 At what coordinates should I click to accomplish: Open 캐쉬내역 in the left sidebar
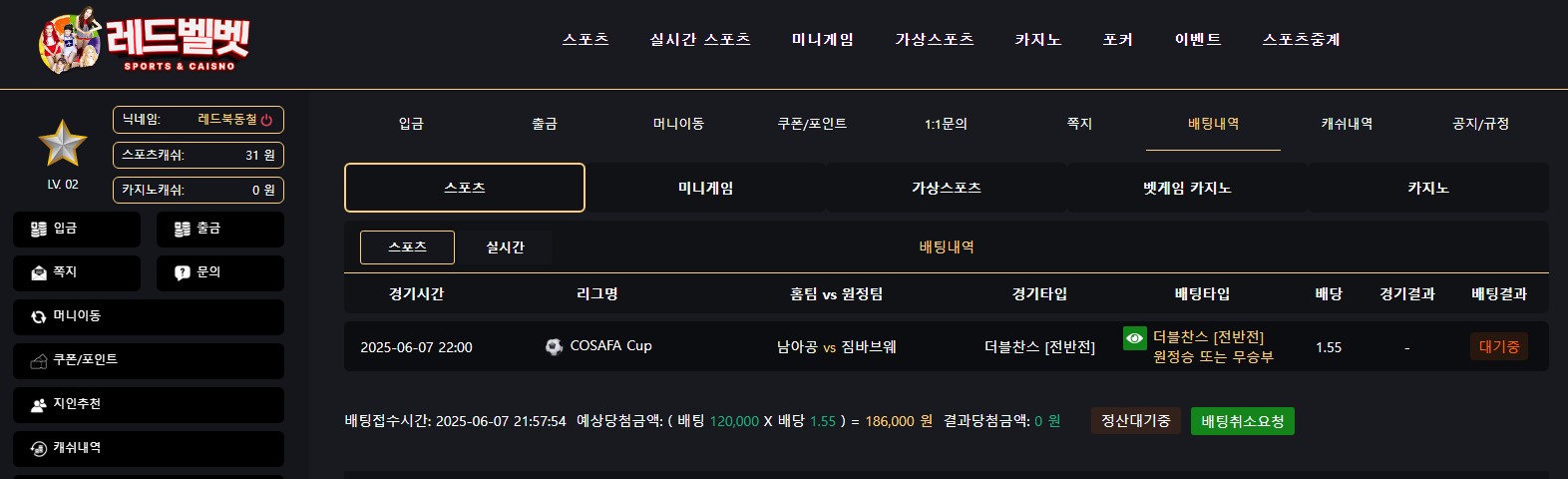point(149,448)
